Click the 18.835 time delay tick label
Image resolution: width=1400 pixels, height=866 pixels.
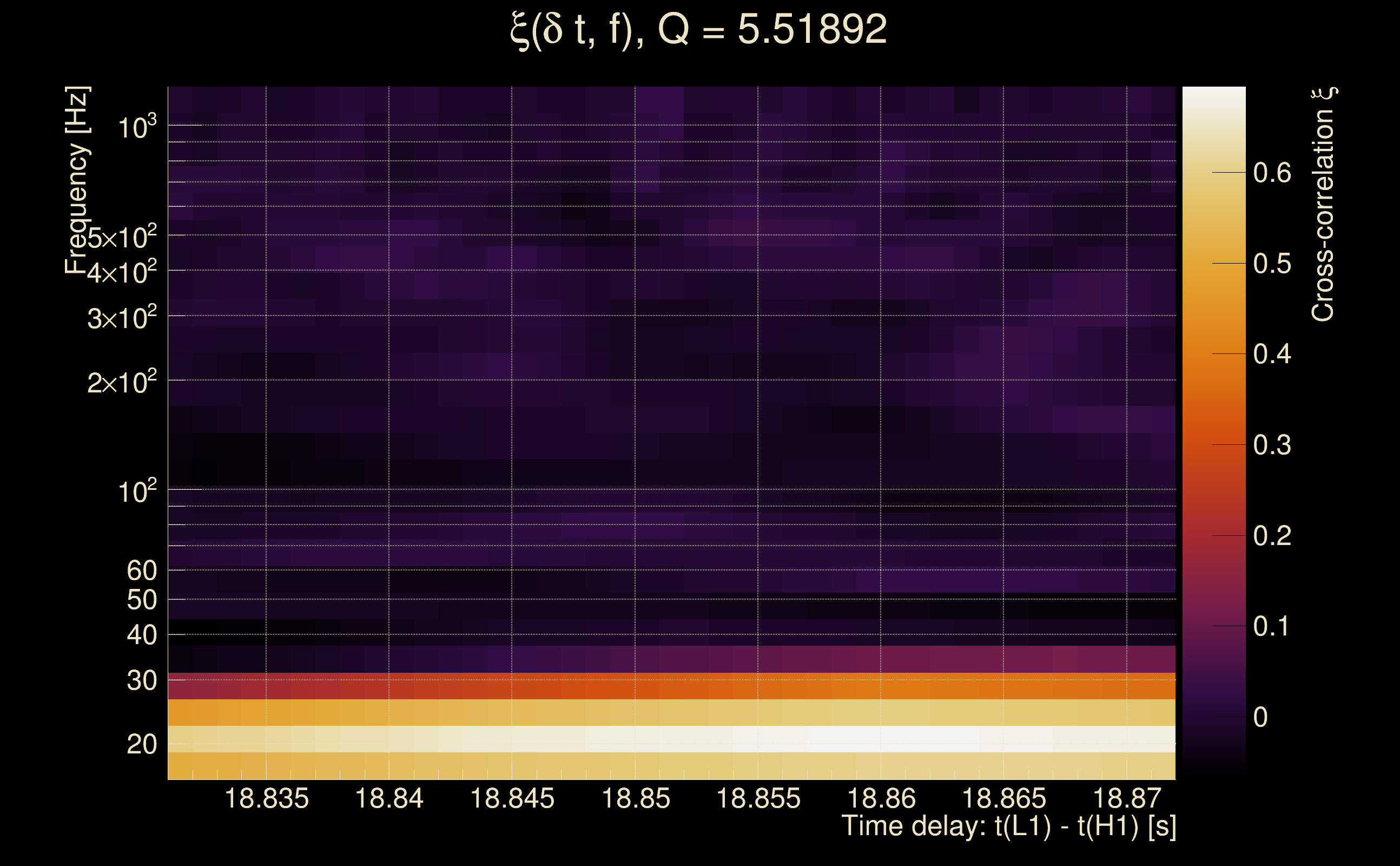pos(266,798)
